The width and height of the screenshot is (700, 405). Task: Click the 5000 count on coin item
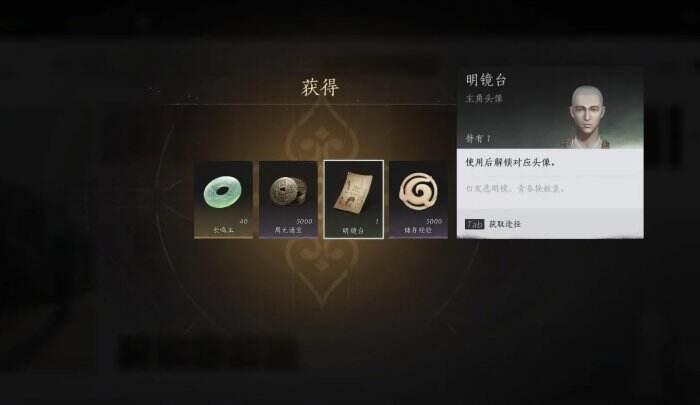[304, 221]
